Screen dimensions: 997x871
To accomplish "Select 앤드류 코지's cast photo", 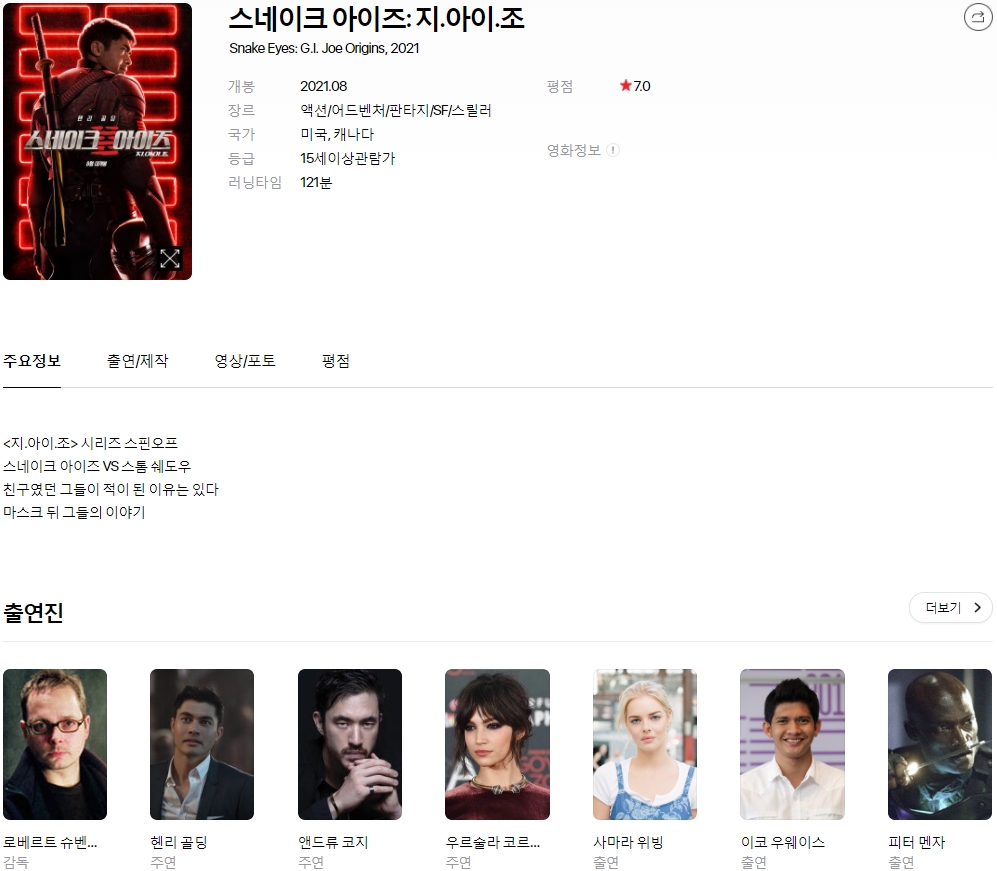I will click(350, 744).
